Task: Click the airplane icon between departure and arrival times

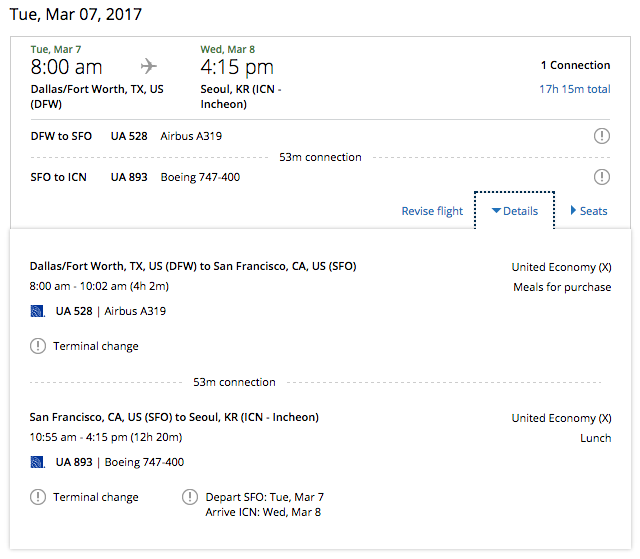Action: 149,66
